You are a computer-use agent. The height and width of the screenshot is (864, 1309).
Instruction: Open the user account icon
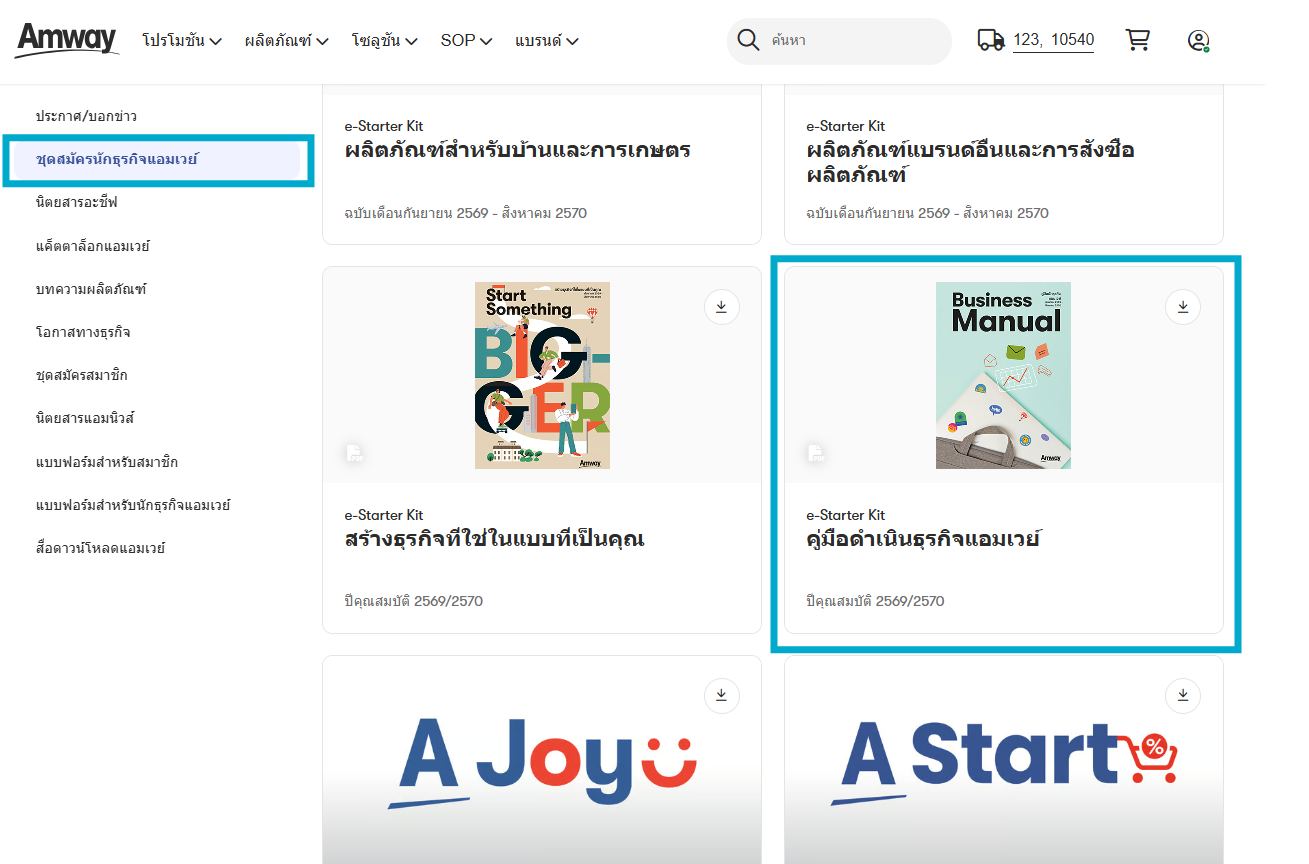1198,41
